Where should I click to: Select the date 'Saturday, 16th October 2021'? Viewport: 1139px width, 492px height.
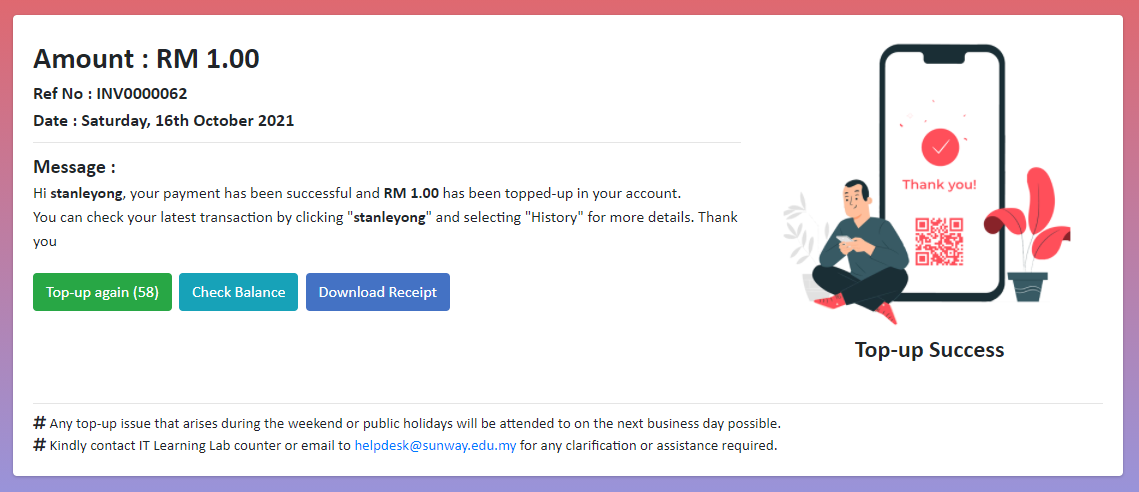(x=187, y=121)
